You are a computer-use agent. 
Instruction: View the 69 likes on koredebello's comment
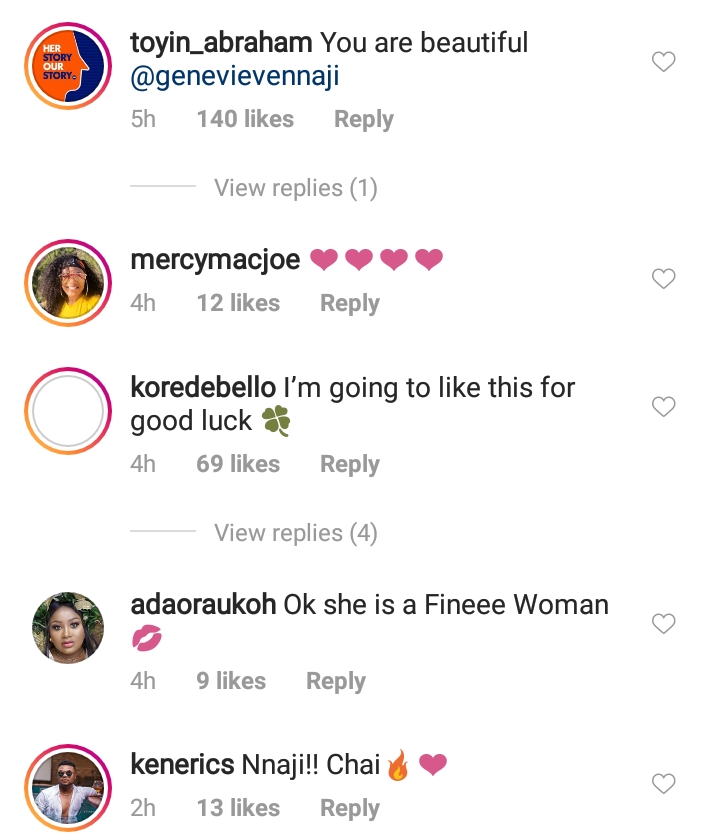(x=238, y=464)
